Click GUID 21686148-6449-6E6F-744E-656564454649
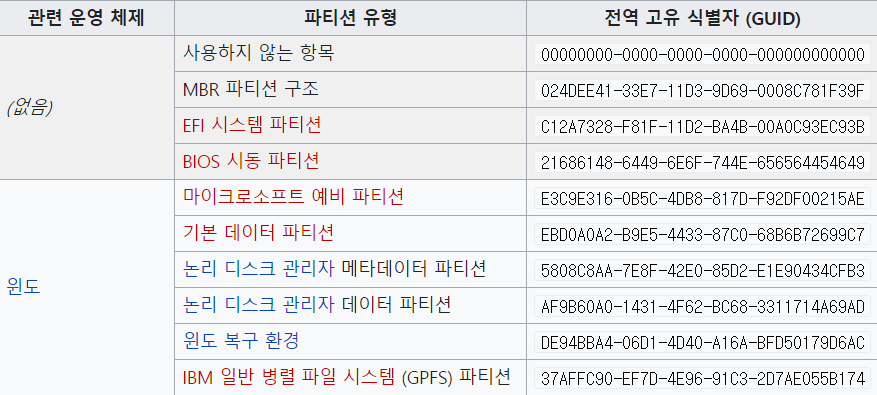The image size is (877, 395). pyautogui.click(x=702, y=162)
